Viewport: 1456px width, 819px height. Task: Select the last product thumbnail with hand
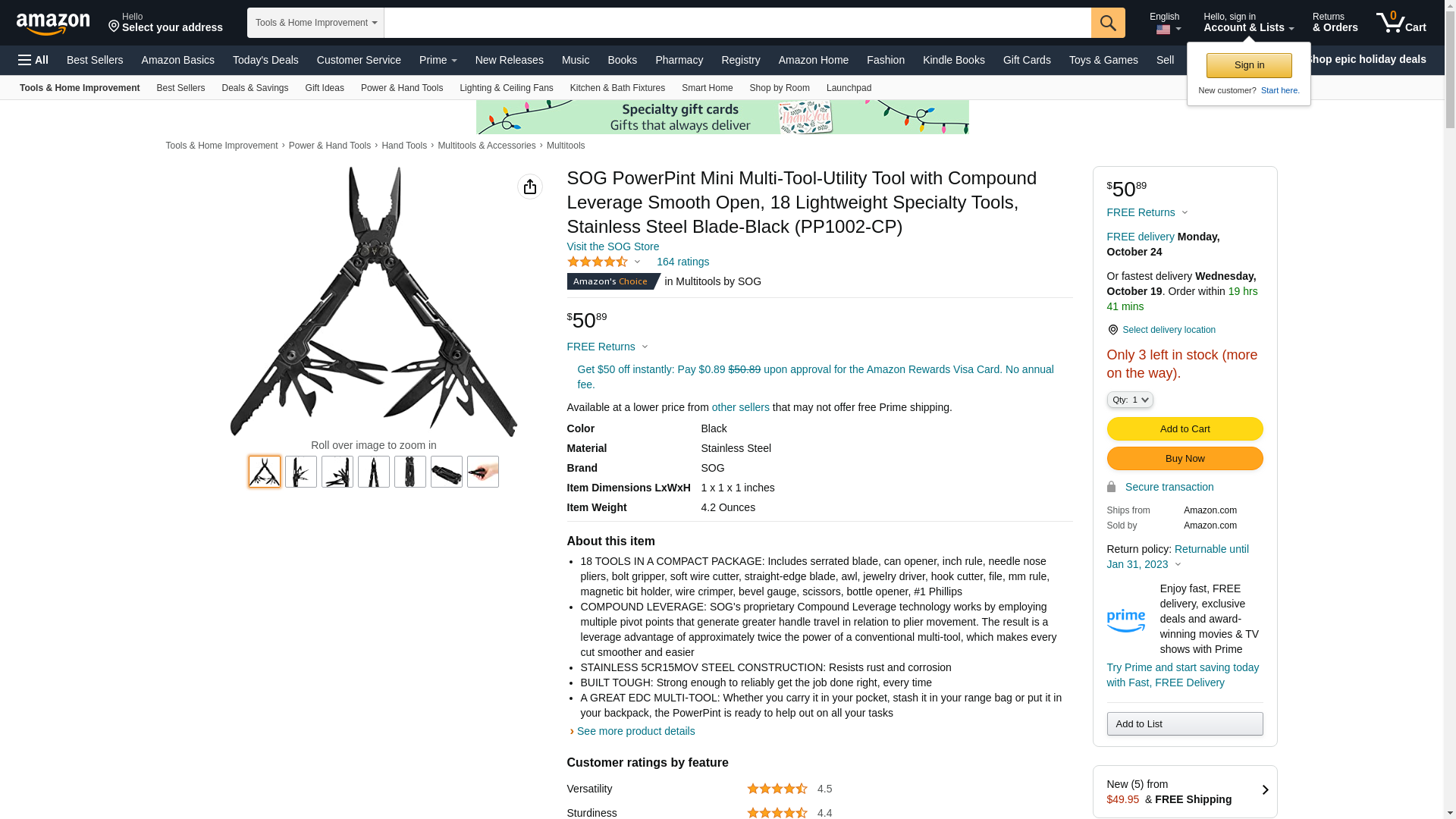tap(483, 472)
